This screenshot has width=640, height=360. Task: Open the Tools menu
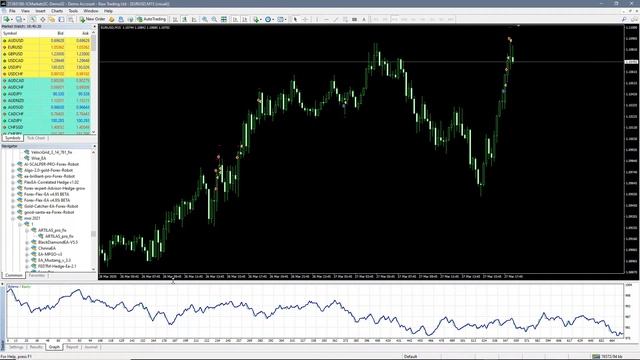pos(73,11)
